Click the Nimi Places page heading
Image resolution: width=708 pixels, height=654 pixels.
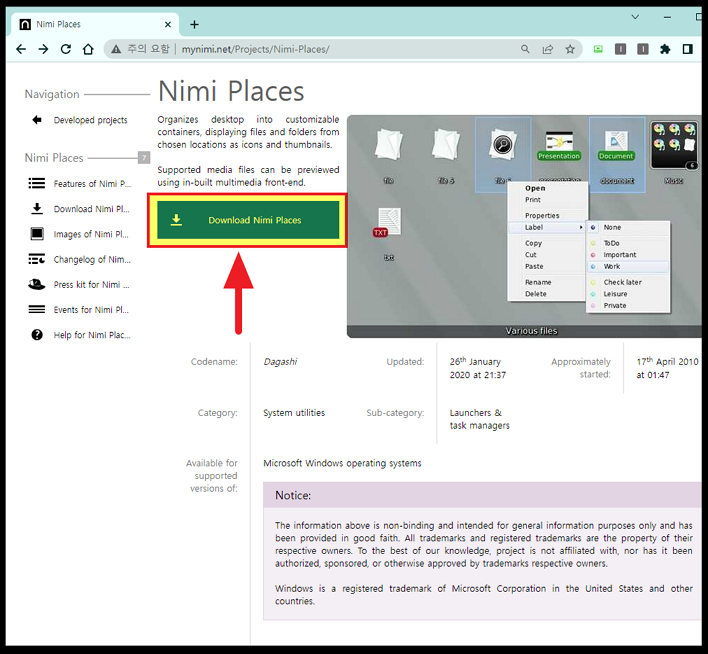coord(231,91)
